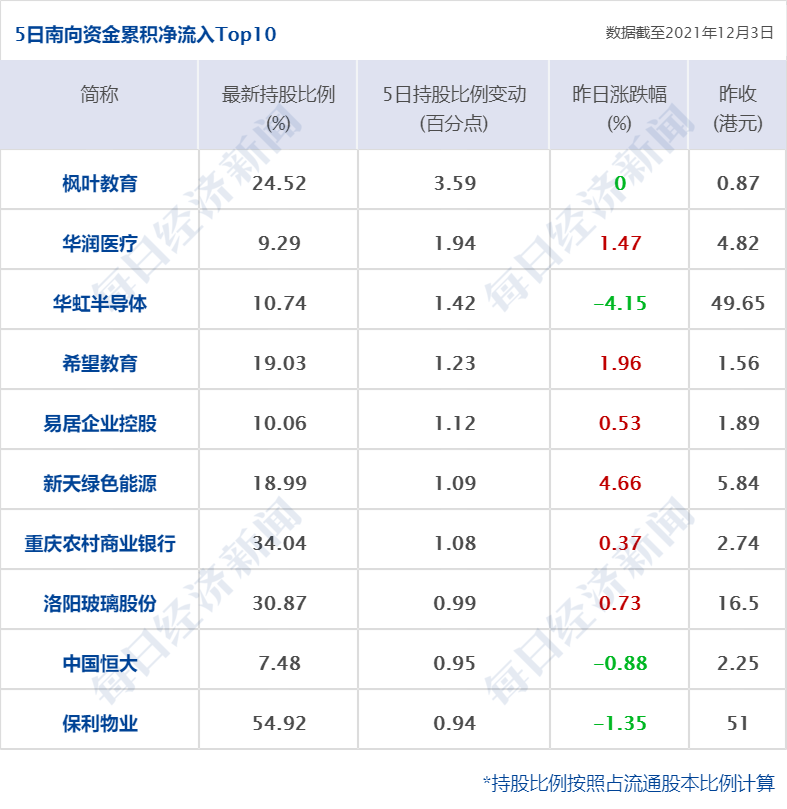Open the 华虹半导体 stock link
This screenshot has width=787, height=809.
100,303
